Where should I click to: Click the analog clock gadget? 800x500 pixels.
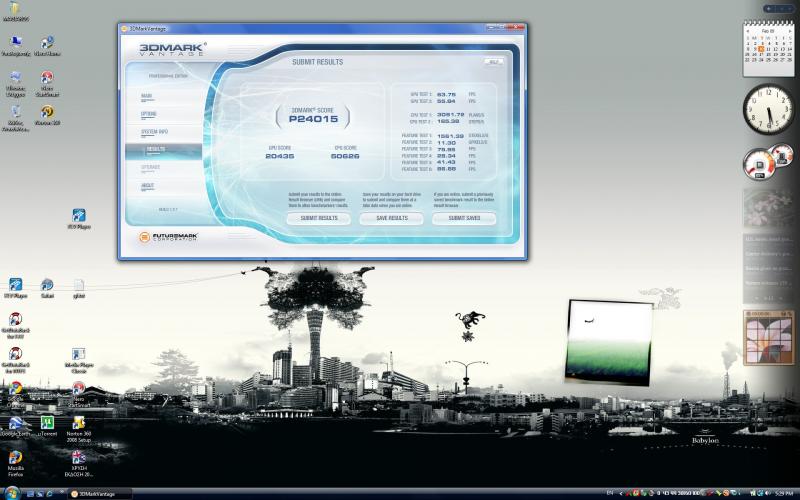(768, 109)
